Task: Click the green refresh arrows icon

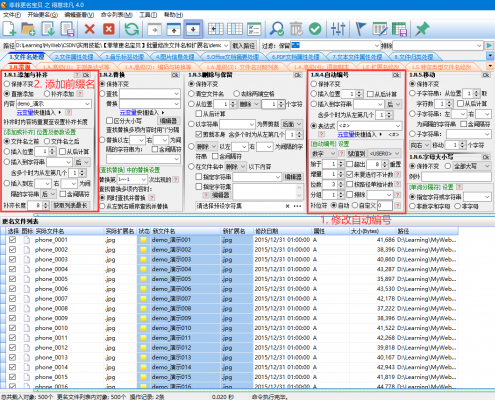Action: point(132,29)
